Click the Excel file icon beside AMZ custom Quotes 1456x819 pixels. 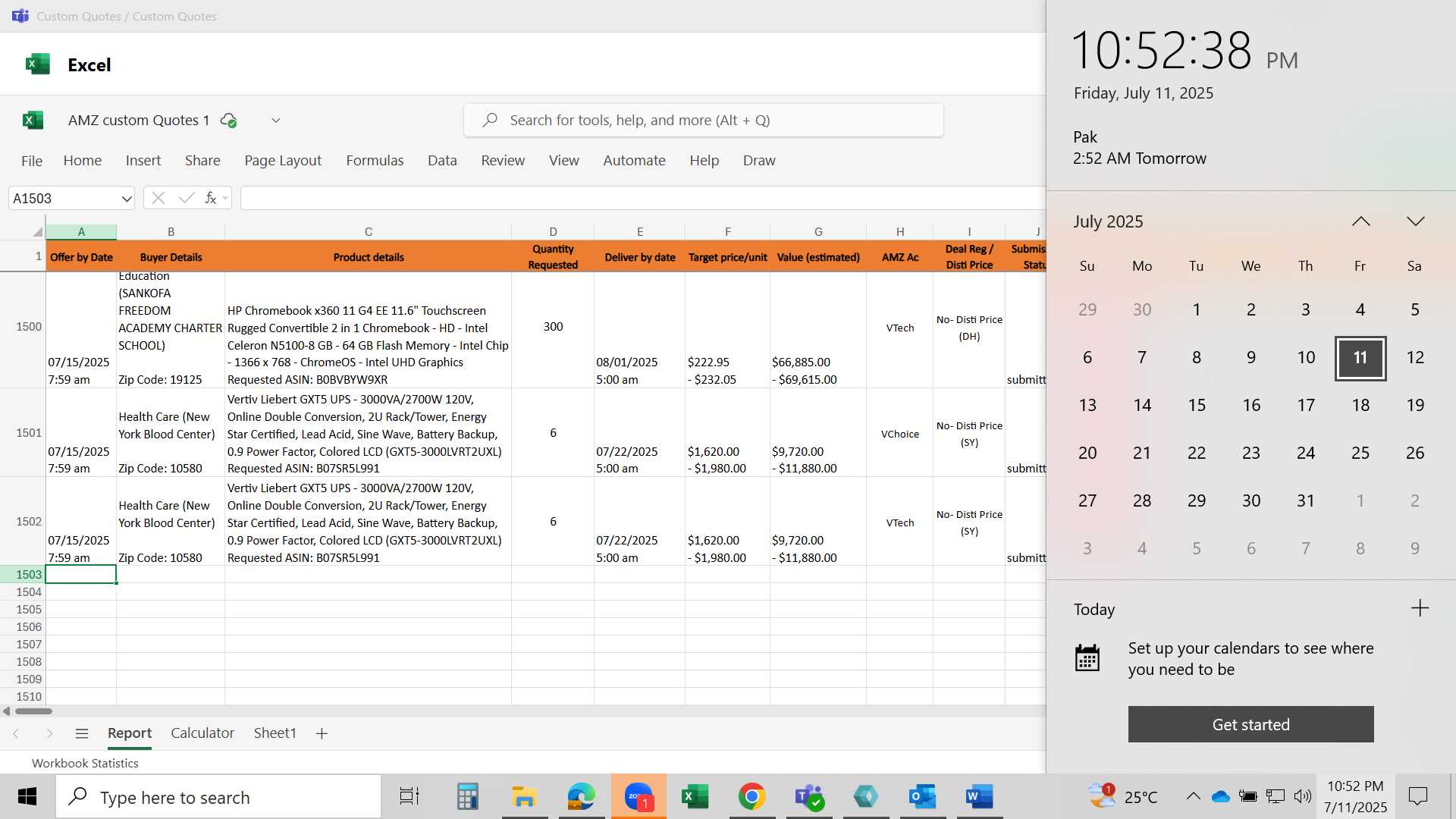click(33, 120)
